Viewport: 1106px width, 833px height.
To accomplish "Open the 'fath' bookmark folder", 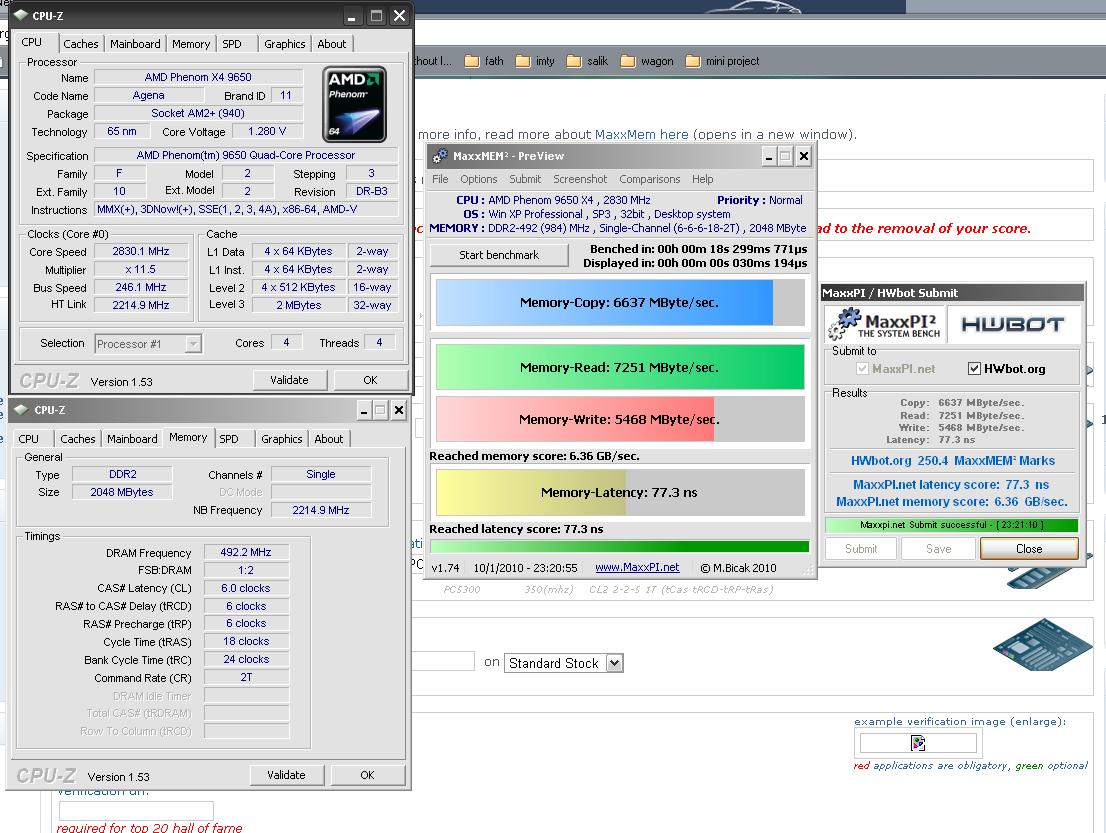I will 485,61.
